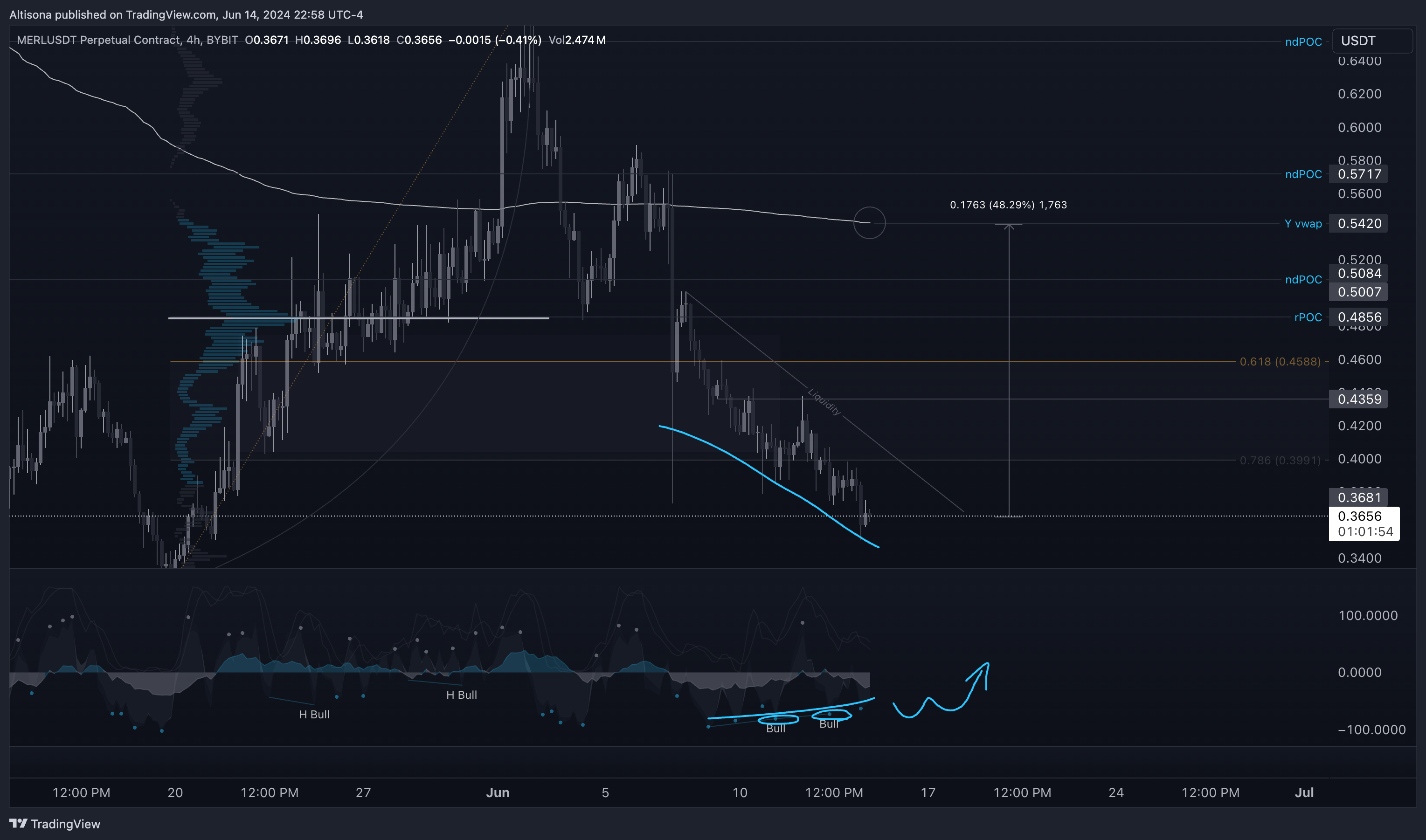Select the 0.618 (0.4588) Fibonacci label

[1280, 361]
